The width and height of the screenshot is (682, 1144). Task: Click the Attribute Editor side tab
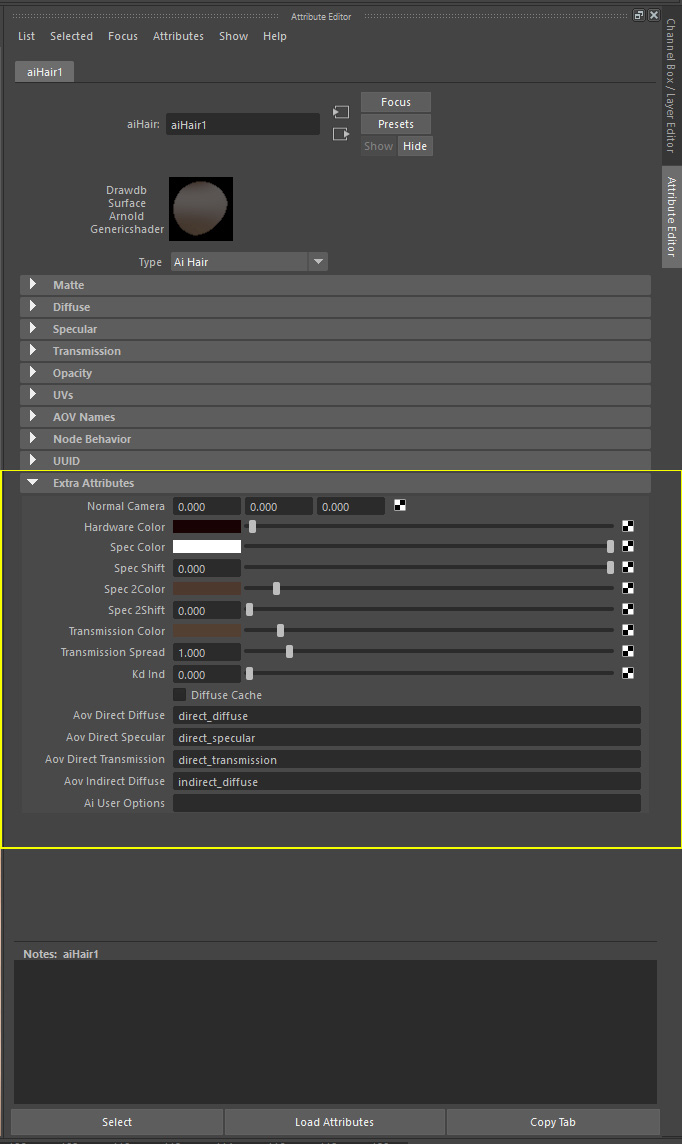click(x=671, y=217)
